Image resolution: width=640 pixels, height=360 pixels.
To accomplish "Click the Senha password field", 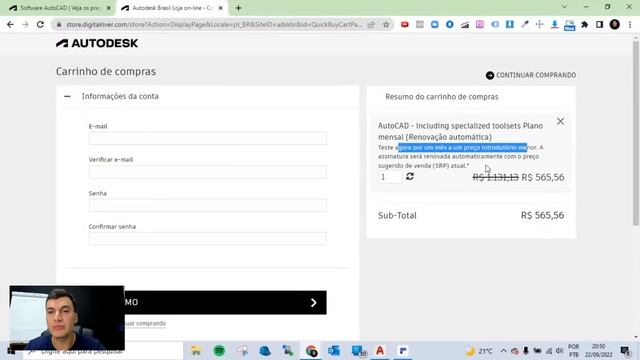I will [207, 205].
